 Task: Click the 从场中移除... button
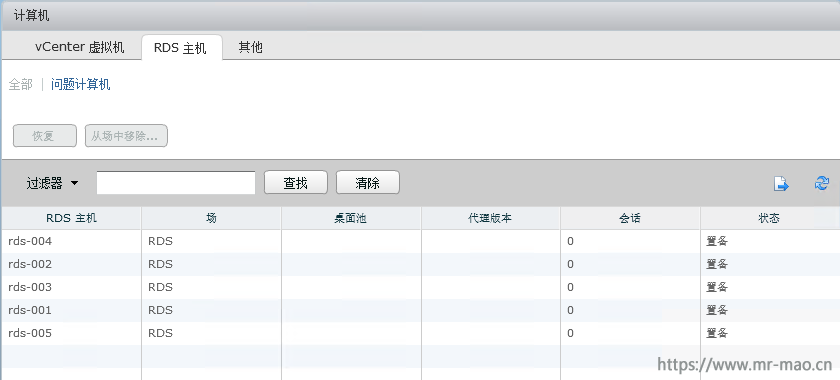(126, 136)
